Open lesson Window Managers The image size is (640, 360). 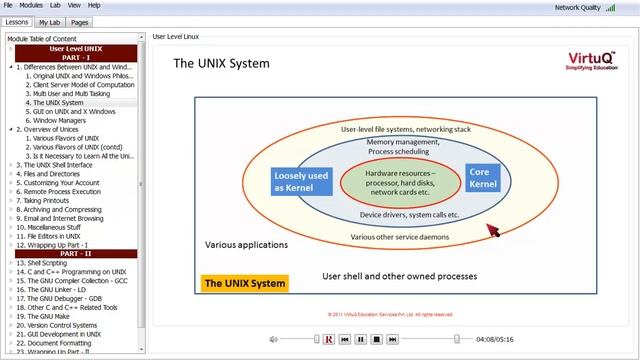(56, 120)
